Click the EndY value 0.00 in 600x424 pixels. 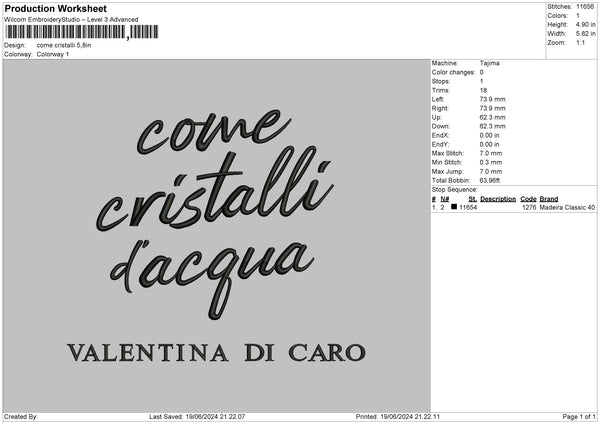(489, 145)
